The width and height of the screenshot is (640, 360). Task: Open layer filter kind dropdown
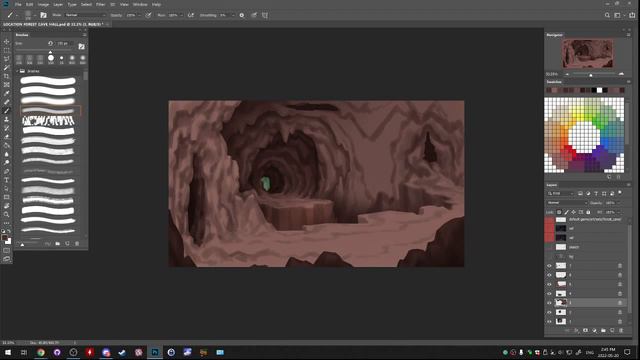(561, 193)
